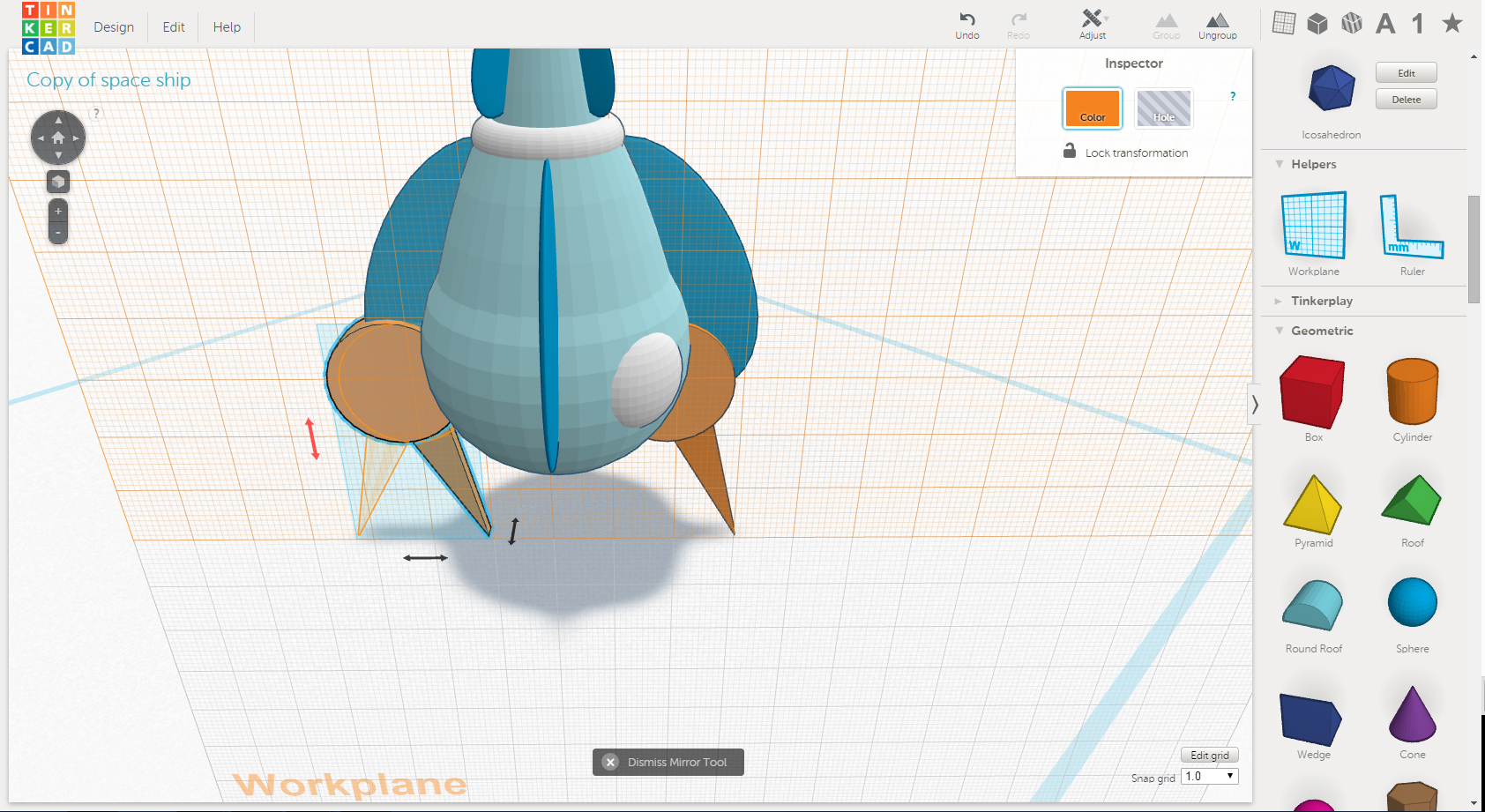Click the scroll down arrow of shapes panel
Image resolution: width=1485 pixels, height=812 pixels.
(1474, 803)
